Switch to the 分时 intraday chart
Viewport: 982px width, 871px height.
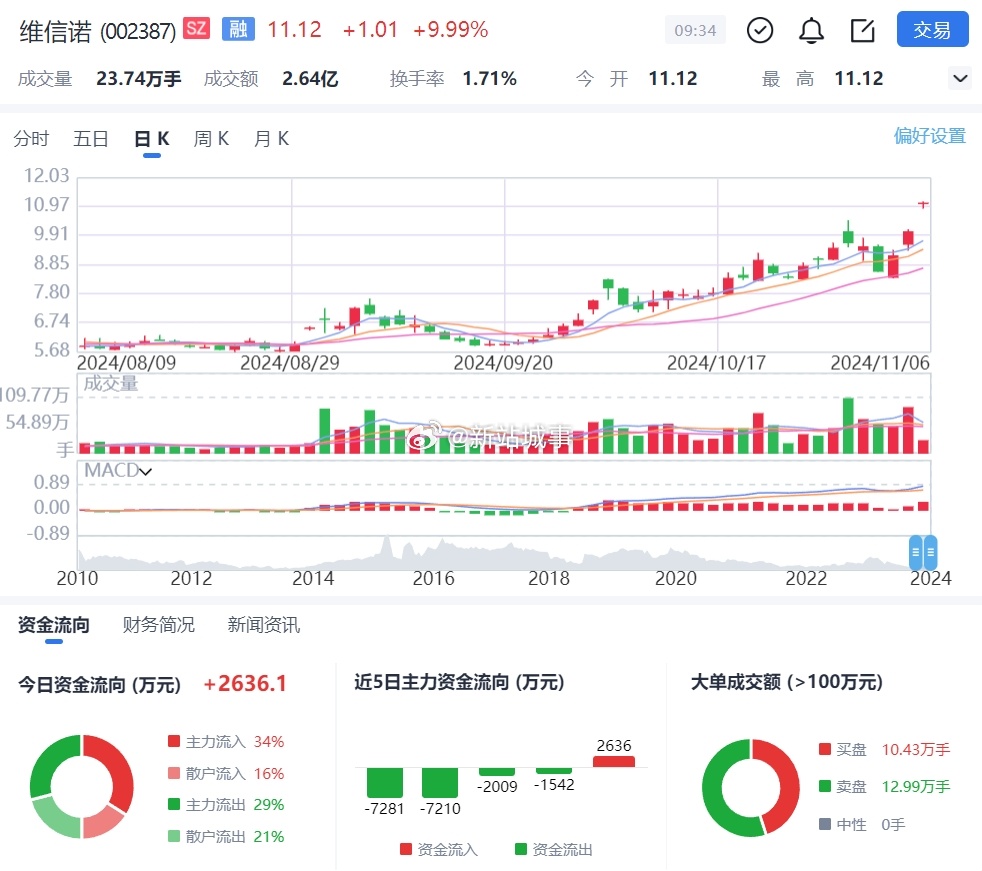click(x=31, y=138)
